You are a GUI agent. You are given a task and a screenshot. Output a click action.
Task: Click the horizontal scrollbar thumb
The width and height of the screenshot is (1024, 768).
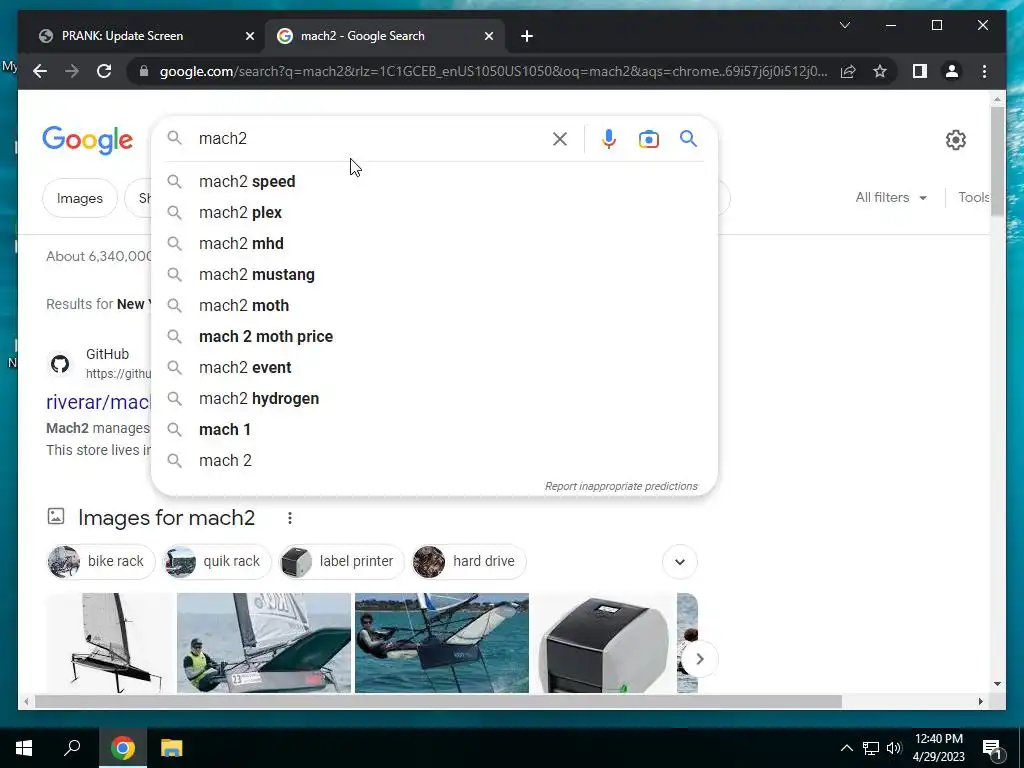tap(438, 701)
